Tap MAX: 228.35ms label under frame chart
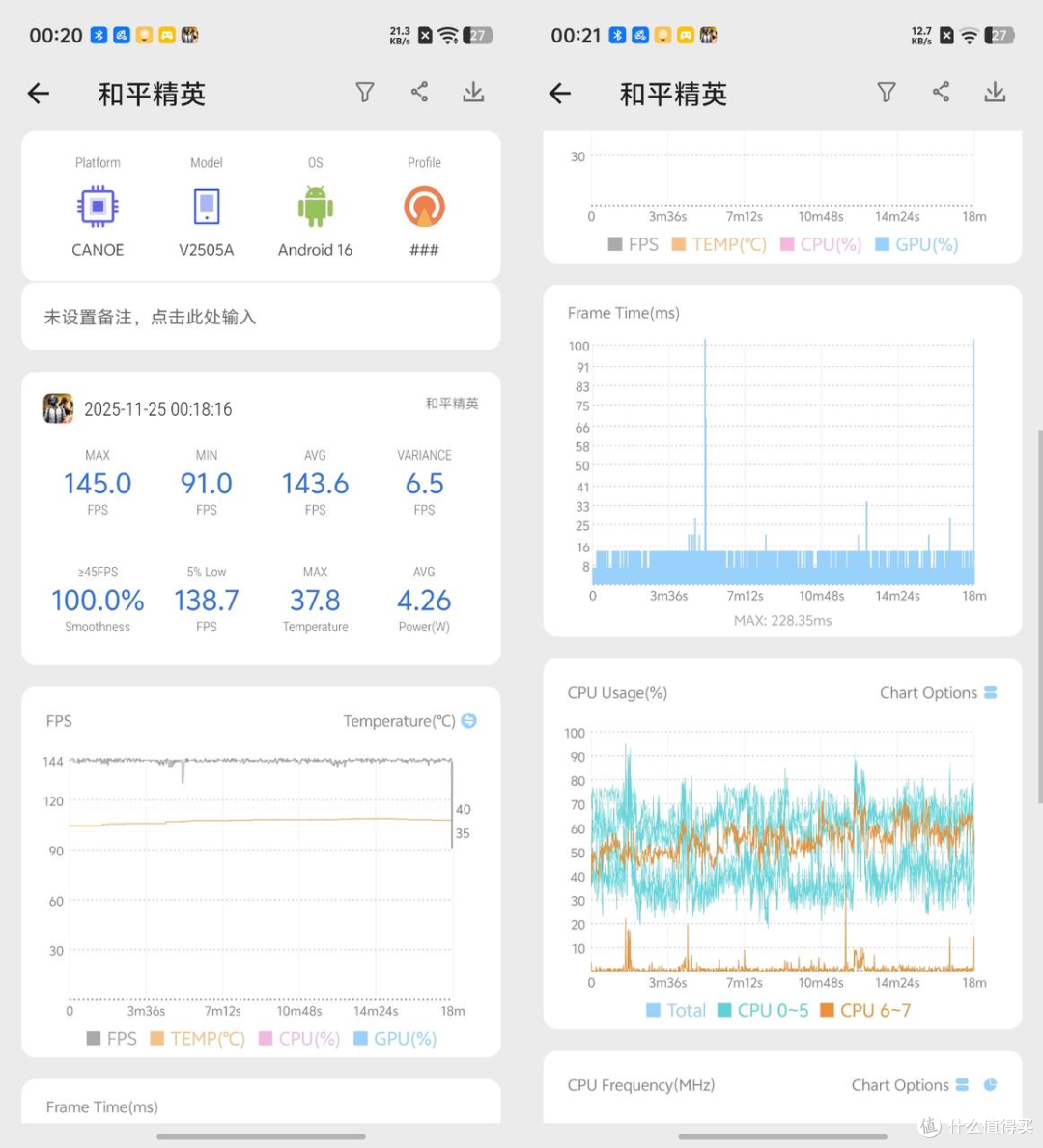Image resolution: width=1043 pixels, height=1148 pixels. point(782,620)
